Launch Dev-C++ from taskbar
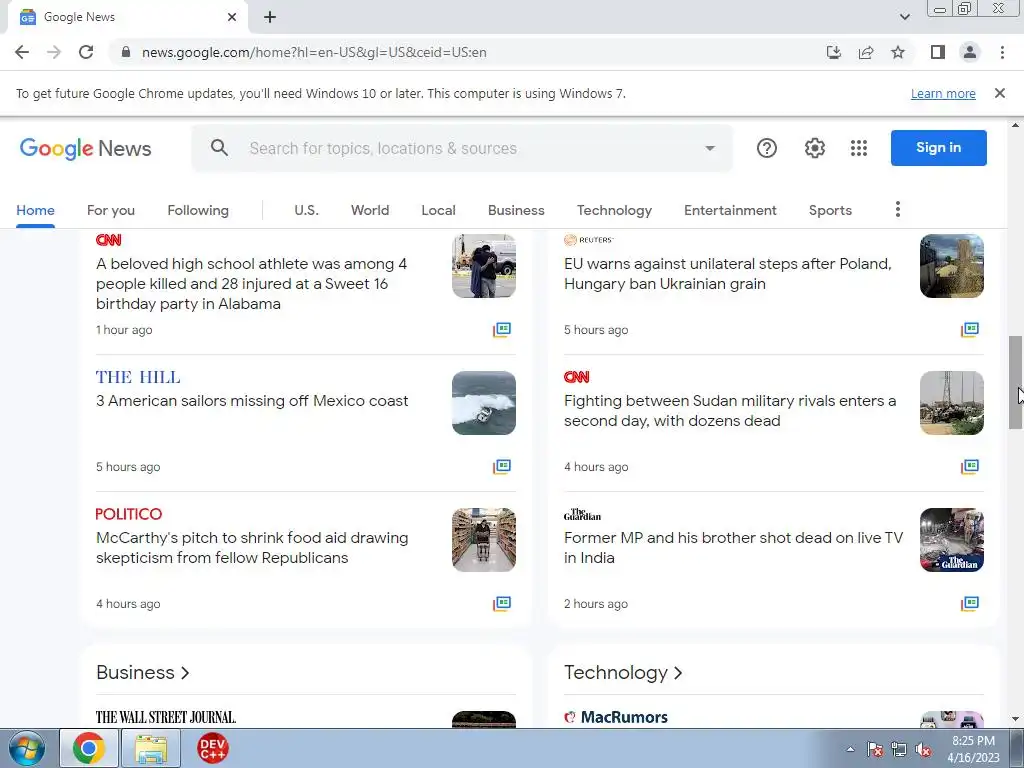The width and height of the screenshot is (1024, 768). 212,748
